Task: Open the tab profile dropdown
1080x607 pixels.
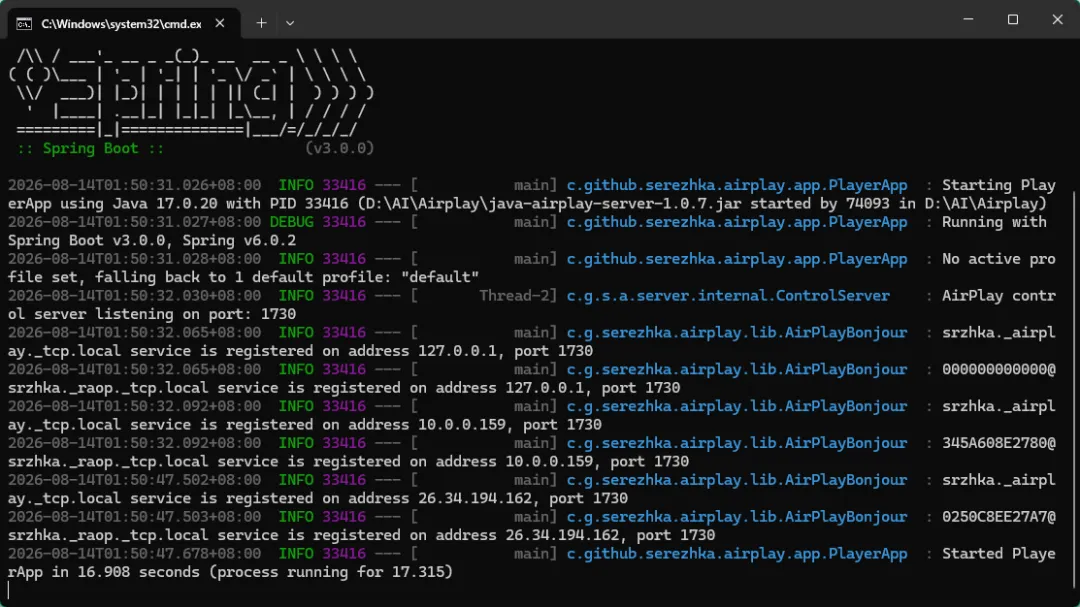Action: (x=290, y=23)
